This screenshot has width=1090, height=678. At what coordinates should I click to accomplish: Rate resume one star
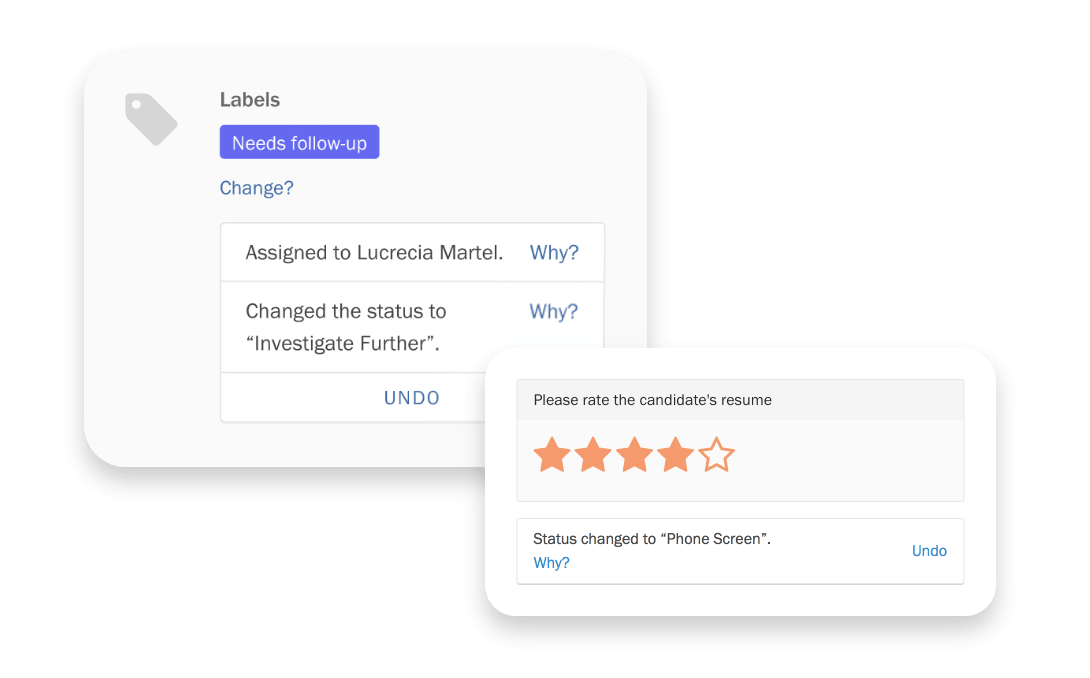(552, 455)
